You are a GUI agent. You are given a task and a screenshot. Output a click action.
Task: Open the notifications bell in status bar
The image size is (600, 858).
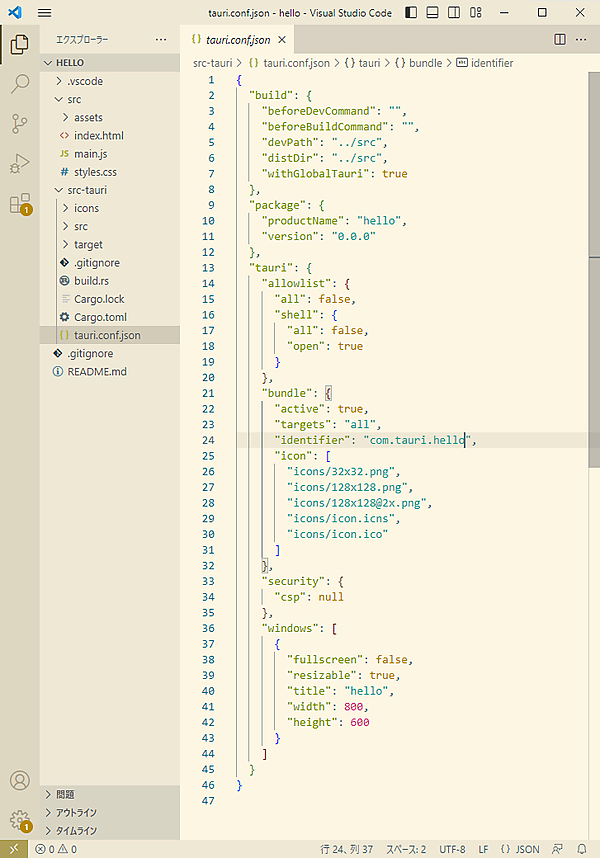tap(583, 849)
